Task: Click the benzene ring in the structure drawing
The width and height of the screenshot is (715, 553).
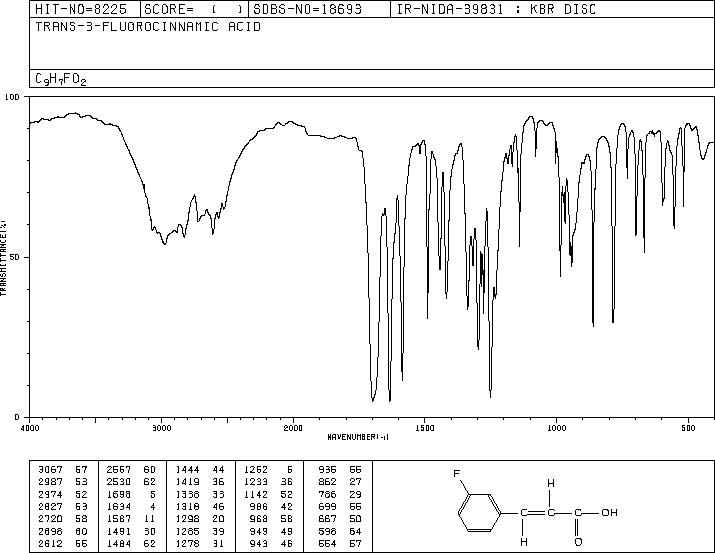Action: click(480, 512)
